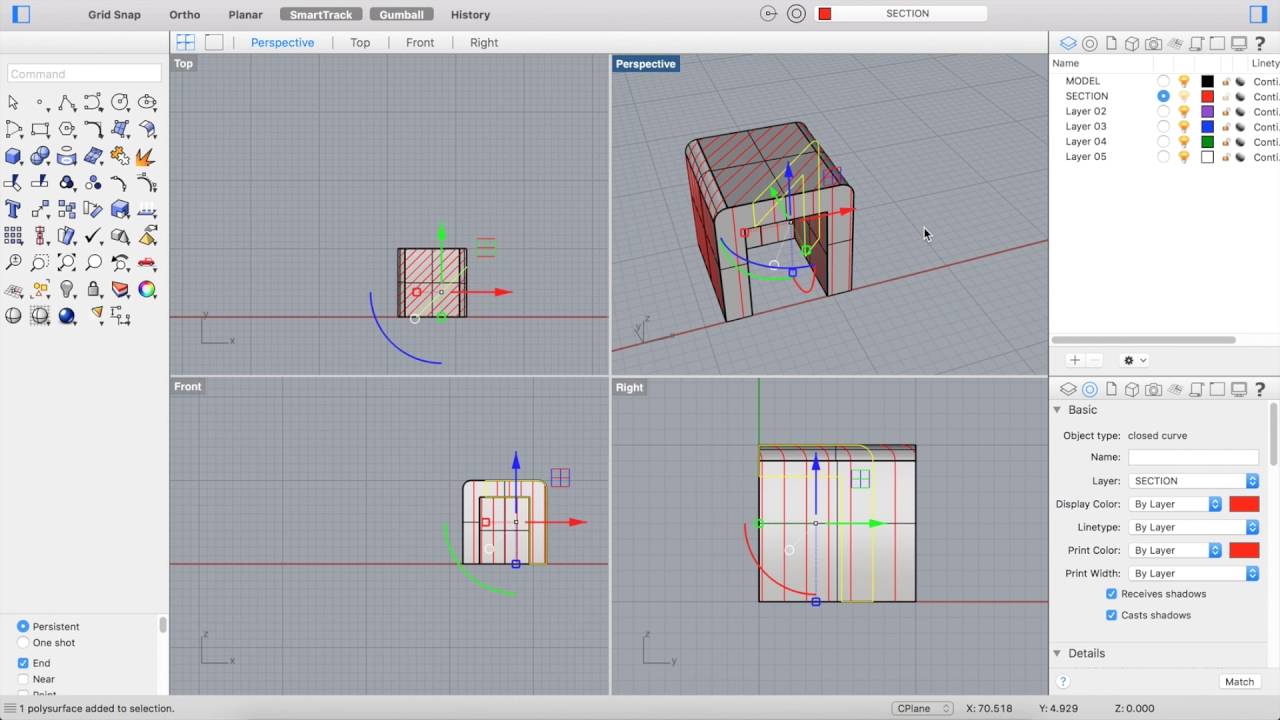Select the Polygon drawing tool
1280x720 pixels.
[67, 129]
